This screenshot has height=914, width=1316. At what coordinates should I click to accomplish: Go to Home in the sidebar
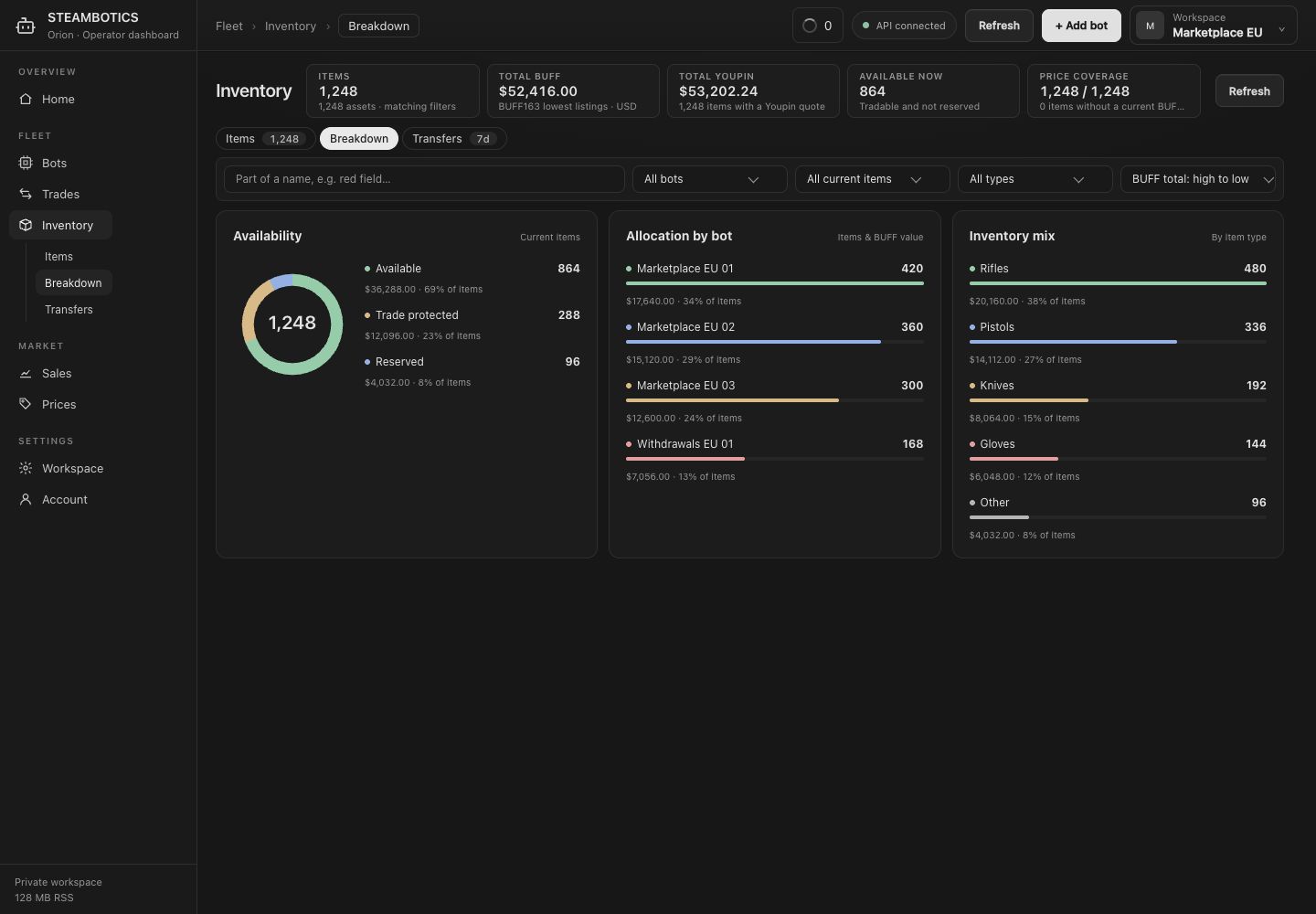click(60, 99)
